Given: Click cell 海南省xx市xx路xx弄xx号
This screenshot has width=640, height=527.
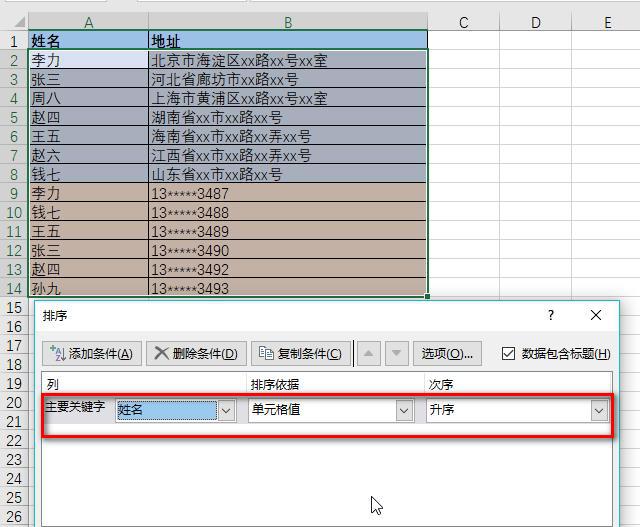Looking at the screenshot, I should coord(288,136).
